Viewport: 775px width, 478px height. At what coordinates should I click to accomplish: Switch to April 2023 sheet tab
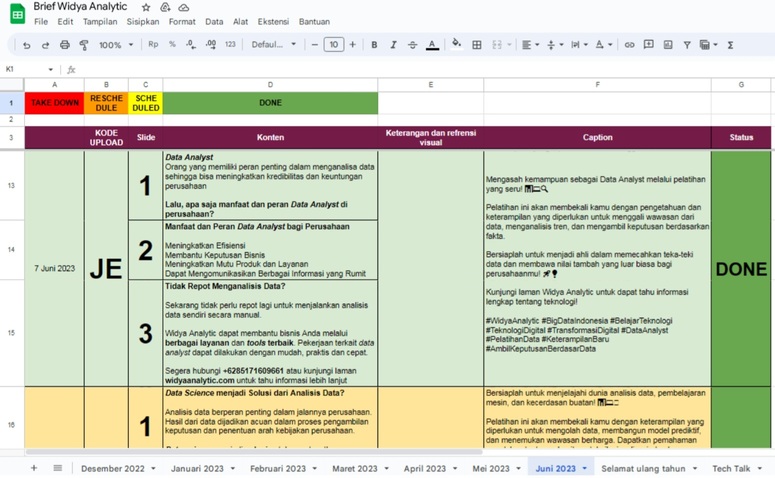click(425, 469)
